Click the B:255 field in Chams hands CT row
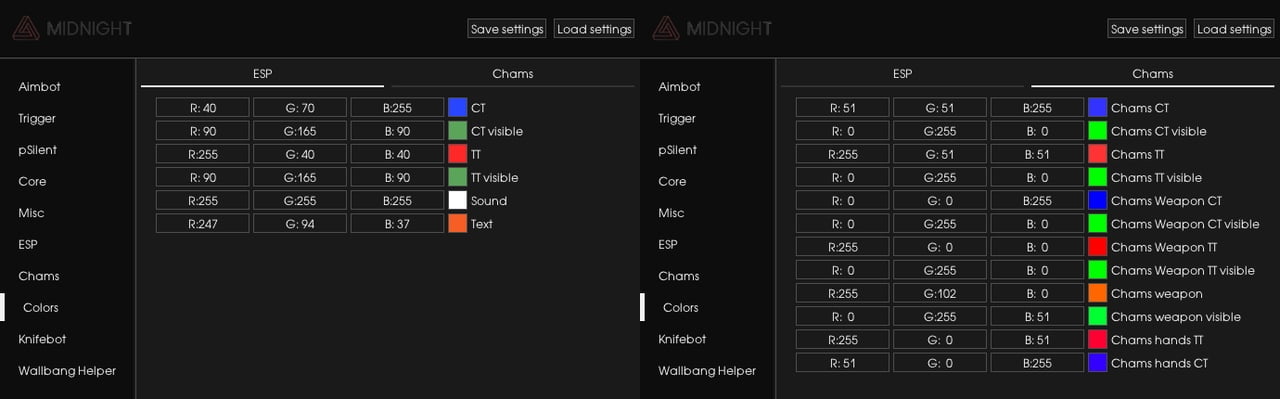 [x=1037, y=362]
